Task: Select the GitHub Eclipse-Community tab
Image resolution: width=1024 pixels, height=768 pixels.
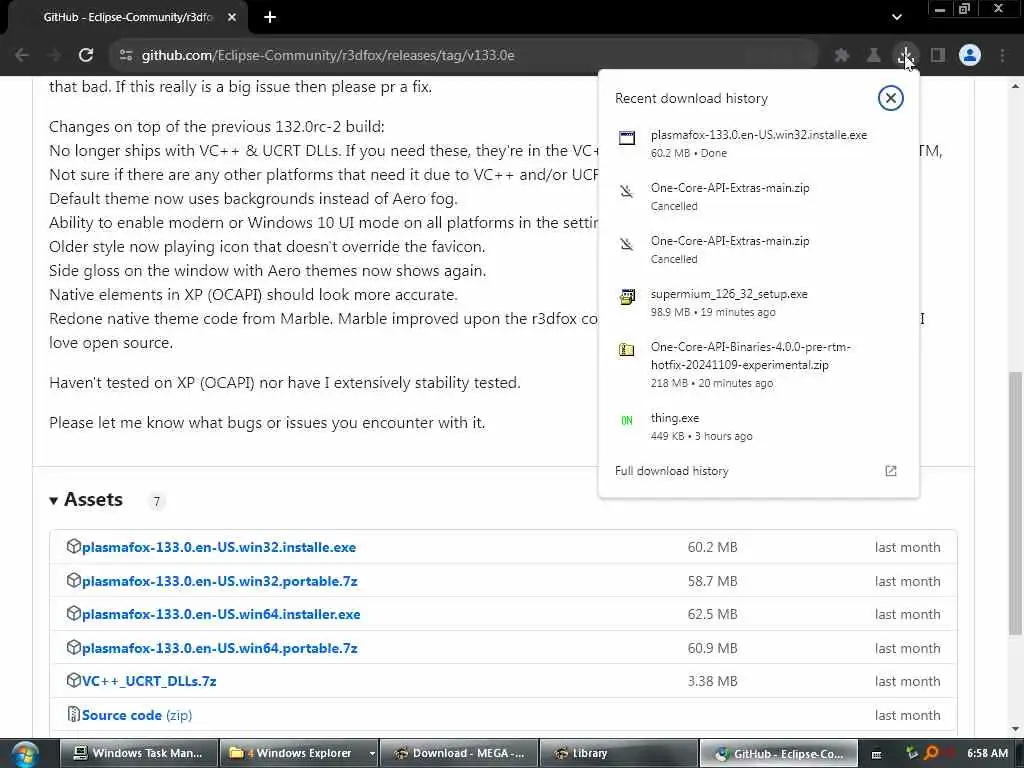Action: pyautogui.click(x=129, y=17)
